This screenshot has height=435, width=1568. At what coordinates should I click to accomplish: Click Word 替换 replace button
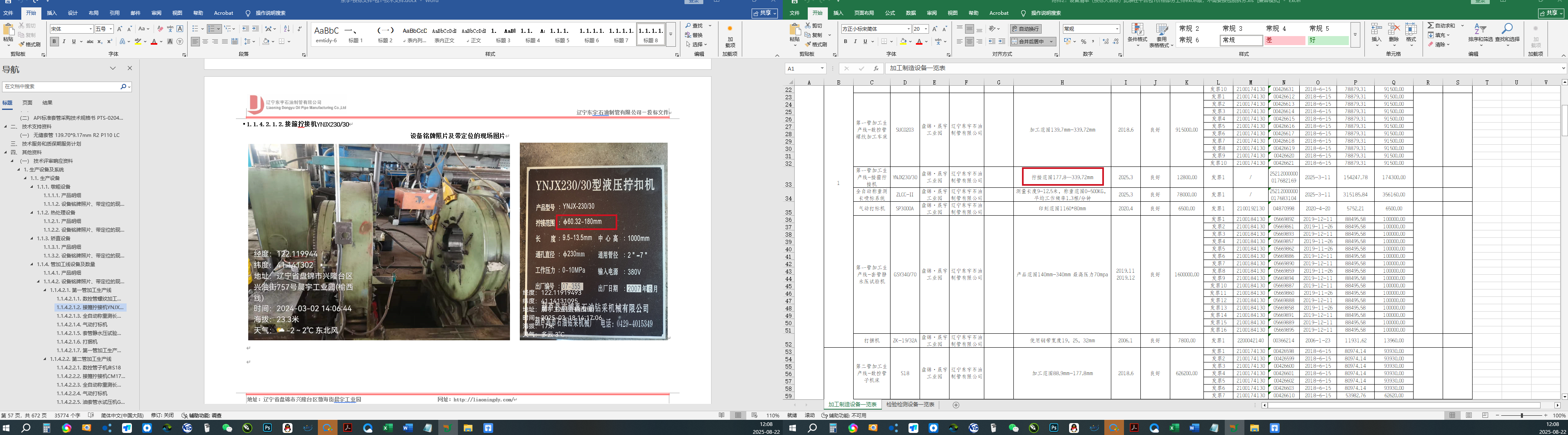694,35
